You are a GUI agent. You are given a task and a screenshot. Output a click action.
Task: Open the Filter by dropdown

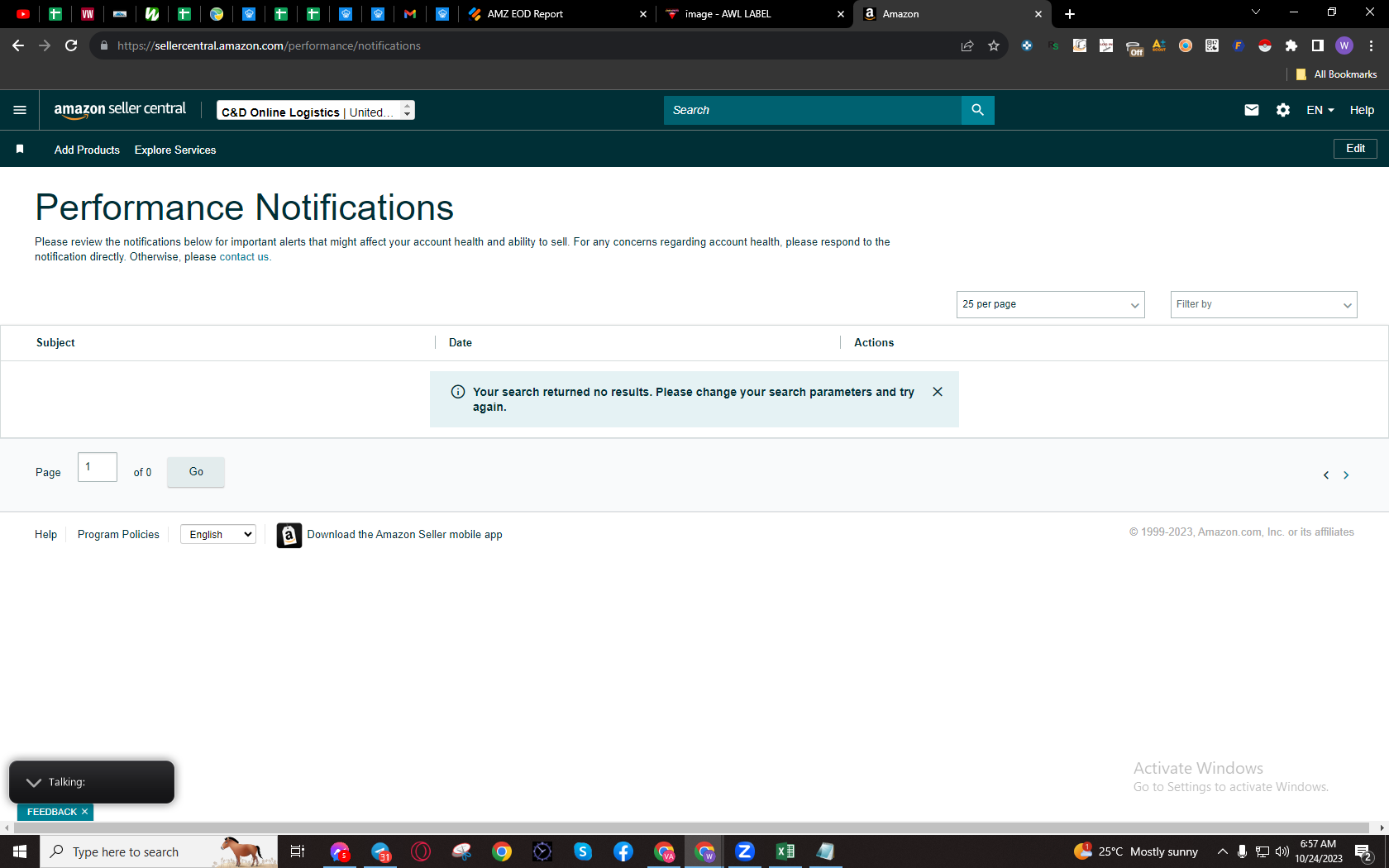[x=1263, y=304]
